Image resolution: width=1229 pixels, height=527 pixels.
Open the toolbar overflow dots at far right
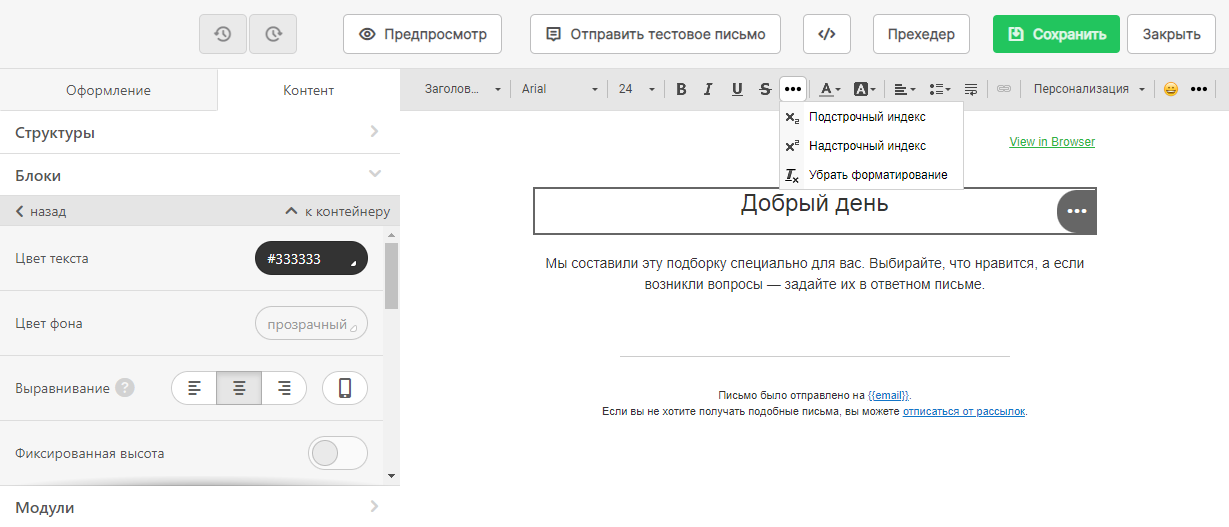click(x=1199, y=89)
